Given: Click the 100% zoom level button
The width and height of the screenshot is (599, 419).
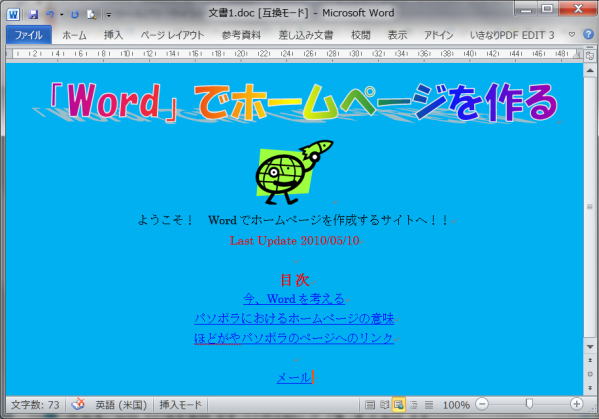Looking at the screenshot, I should point(456,405).
